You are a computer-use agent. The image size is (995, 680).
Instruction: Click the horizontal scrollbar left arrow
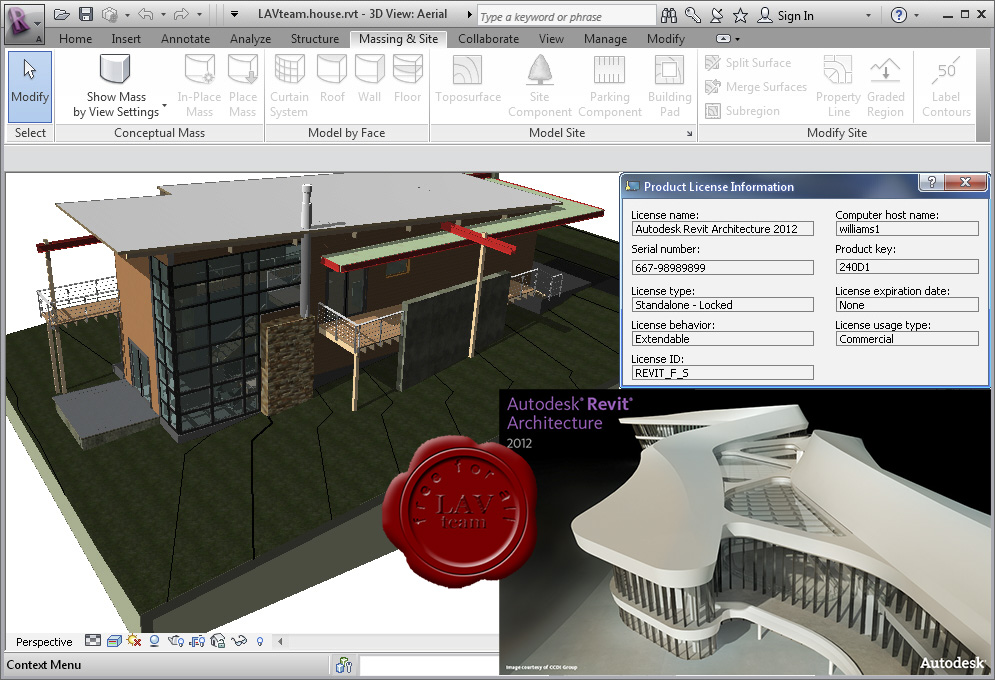pos(280,641)
